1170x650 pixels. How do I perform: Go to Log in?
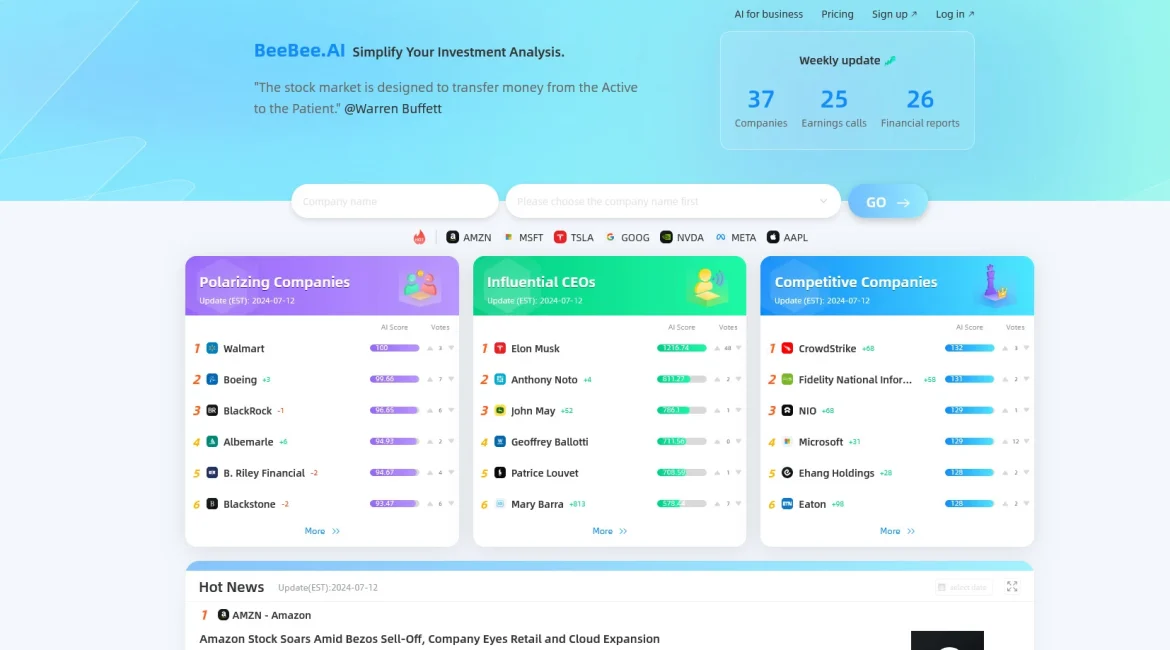pyautogui.click(x=955, y=14)
